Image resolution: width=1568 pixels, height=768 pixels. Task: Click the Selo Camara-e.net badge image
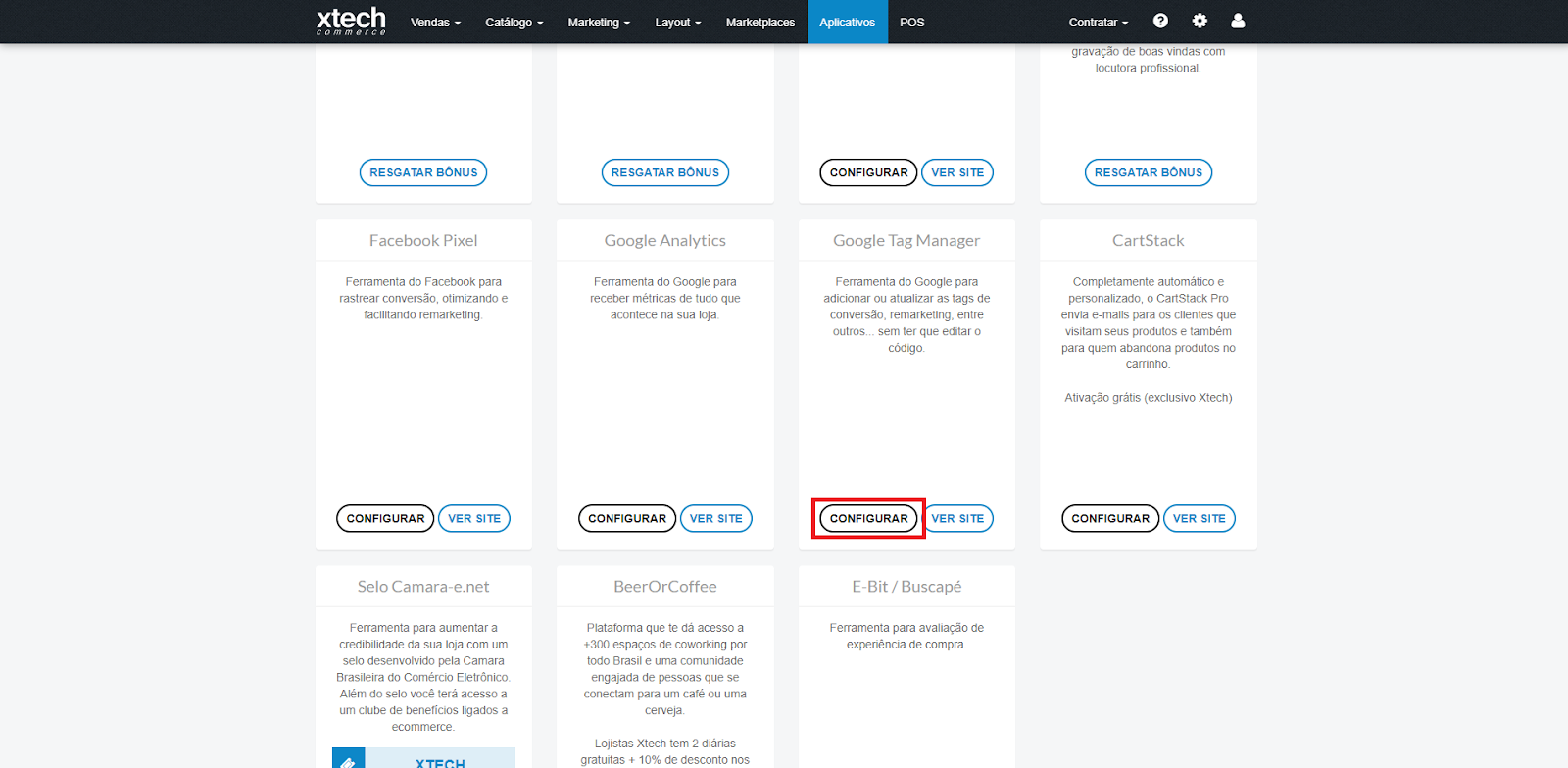tap(423, 757)
